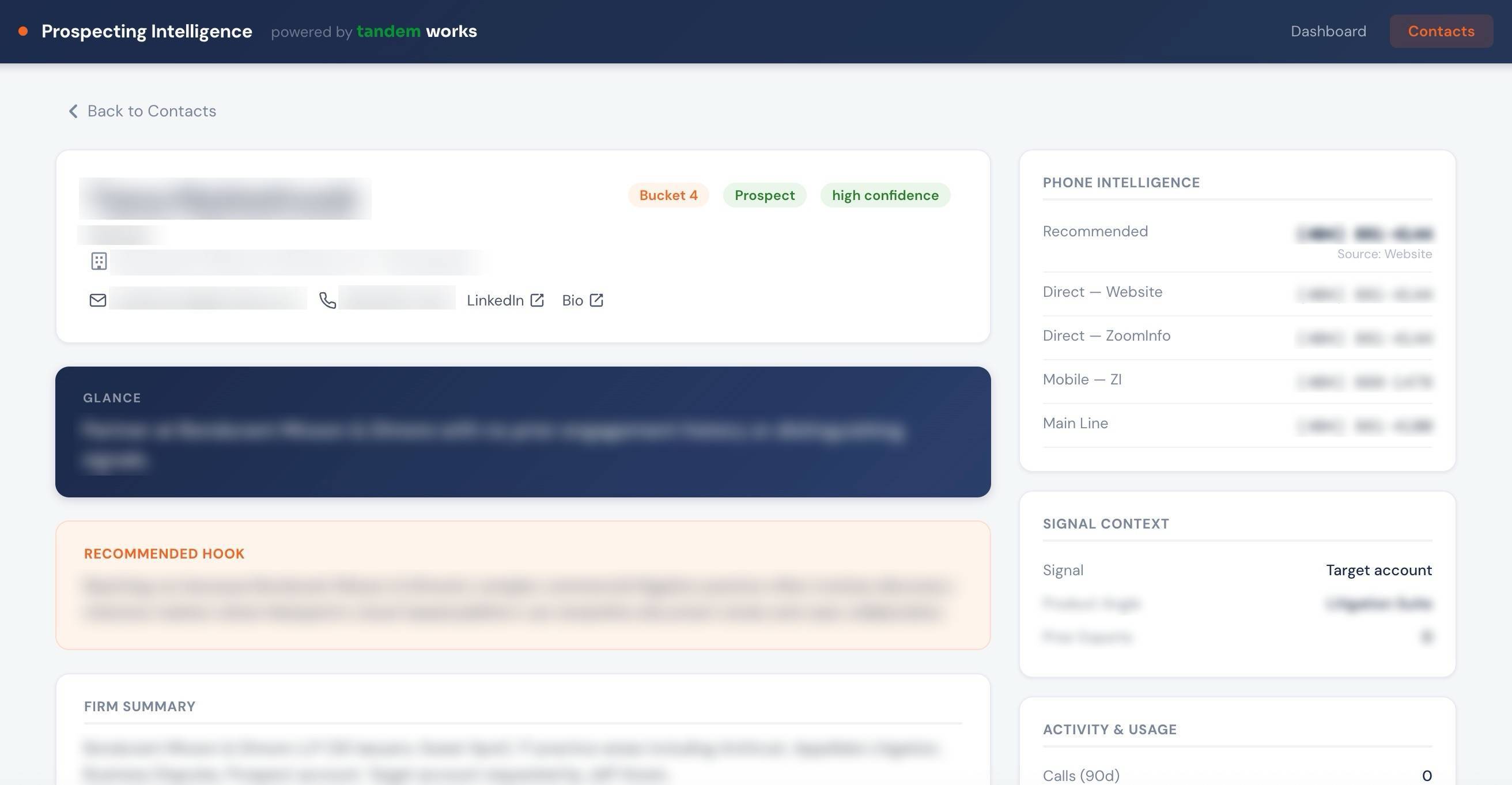Click the LinkedIn external link icon
Screen dimensions: 1512x785
click(537, 301)
